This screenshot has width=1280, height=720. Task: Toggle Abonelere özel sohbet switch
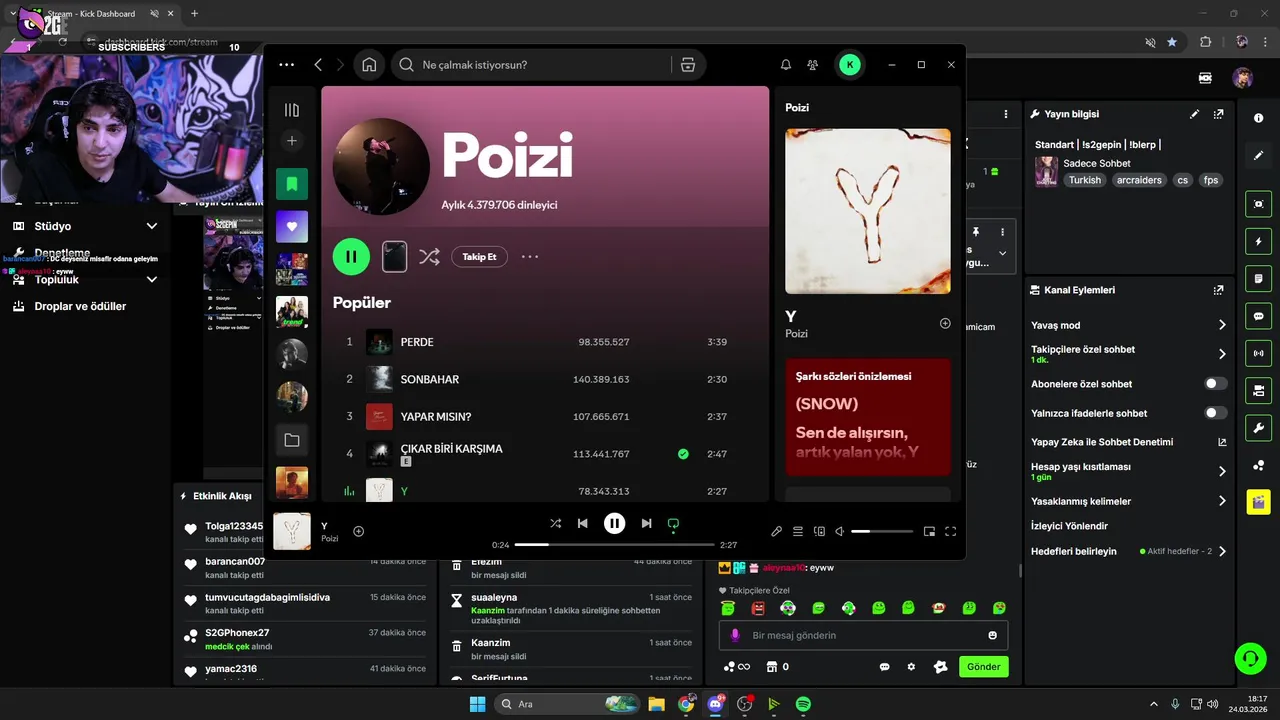click(1216, 384)
